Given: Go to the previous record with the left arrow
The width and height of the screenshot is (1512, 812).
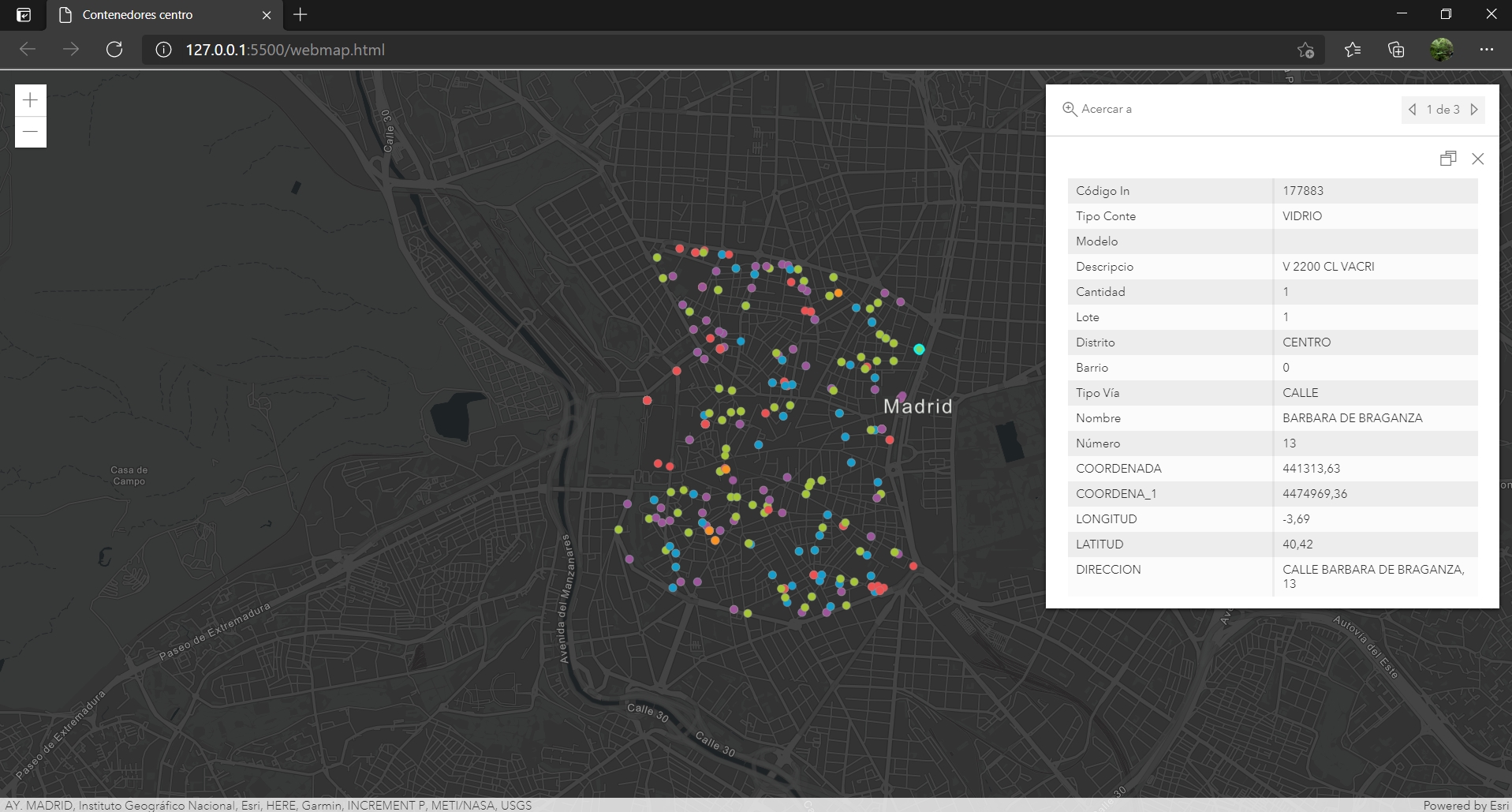Looking at the screenshot, I should tap(1412, 110).
